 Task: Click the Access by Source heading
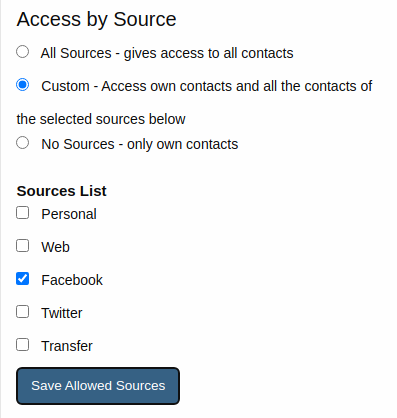coord(96,19)
